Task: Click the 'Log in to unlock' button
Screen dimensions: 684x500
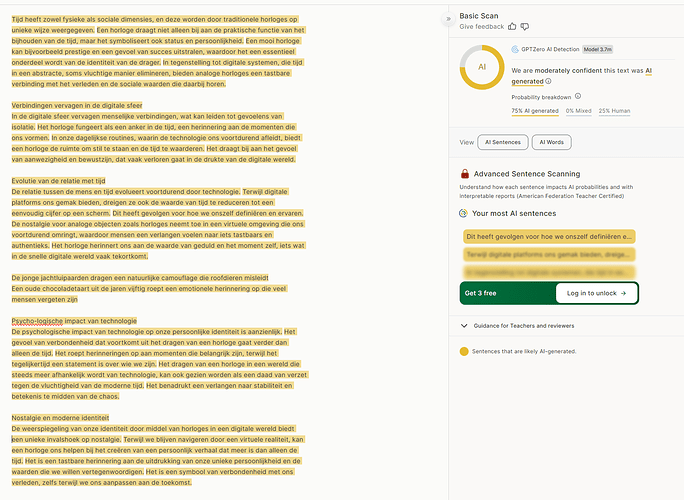Action: click(x=596, y=293)
